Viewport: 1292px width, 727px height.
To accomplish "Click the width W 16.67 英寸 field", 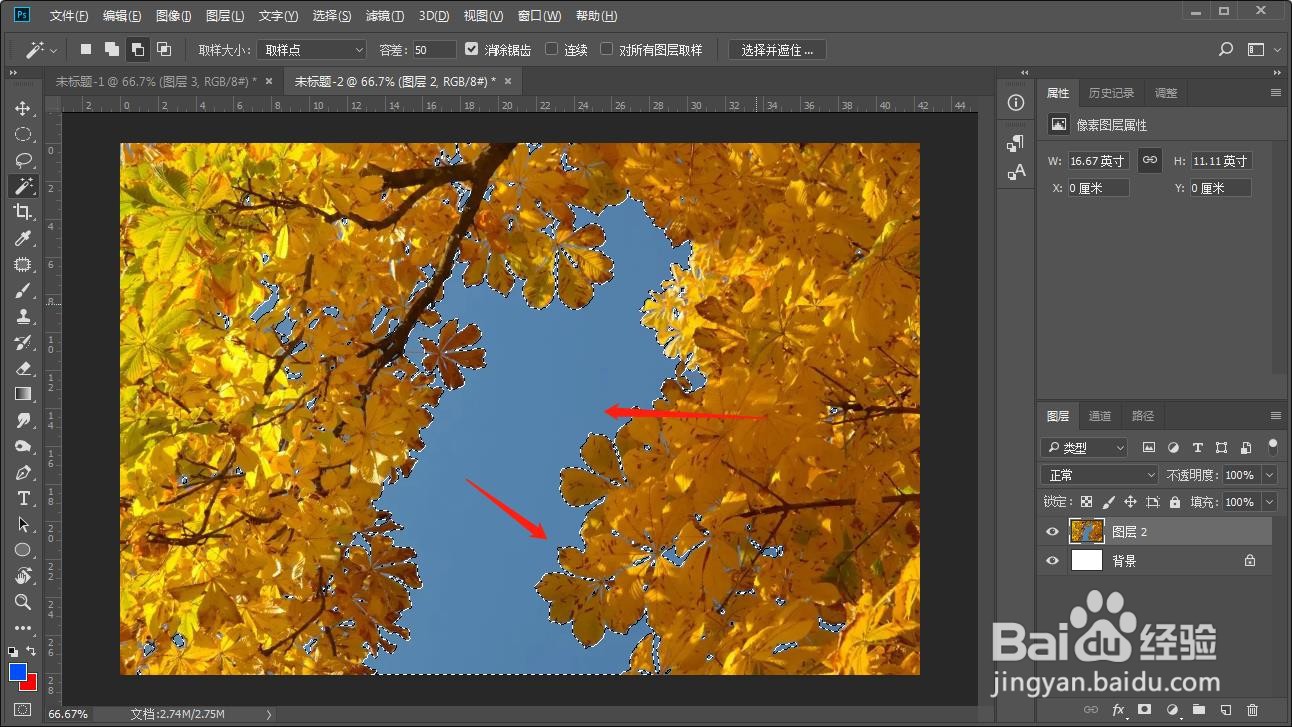I will click(1098, 160).
